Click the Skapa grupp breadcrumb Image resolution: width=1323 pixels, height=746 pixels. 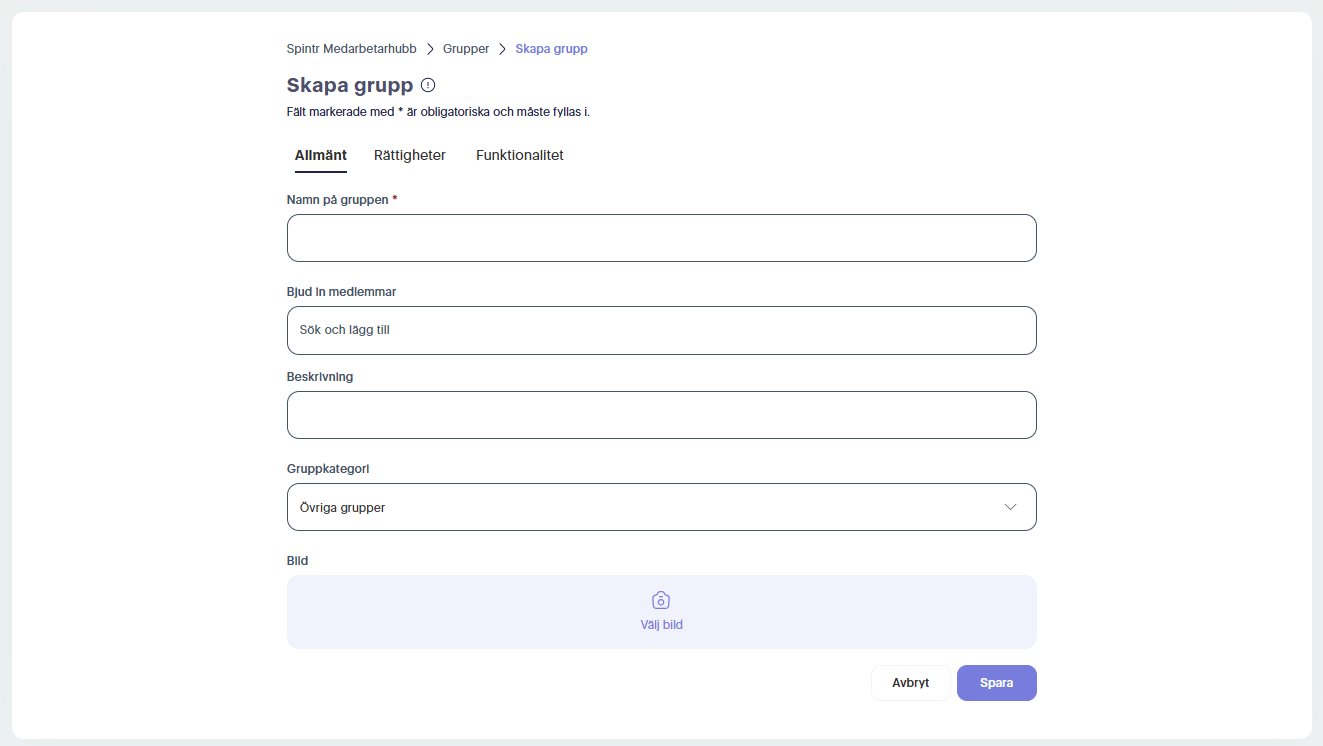point(552,48)
